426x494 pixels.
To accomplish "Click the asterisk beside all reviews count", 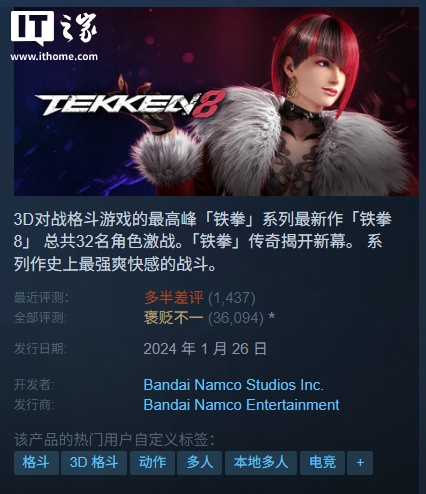I will (x=272, y=317).
